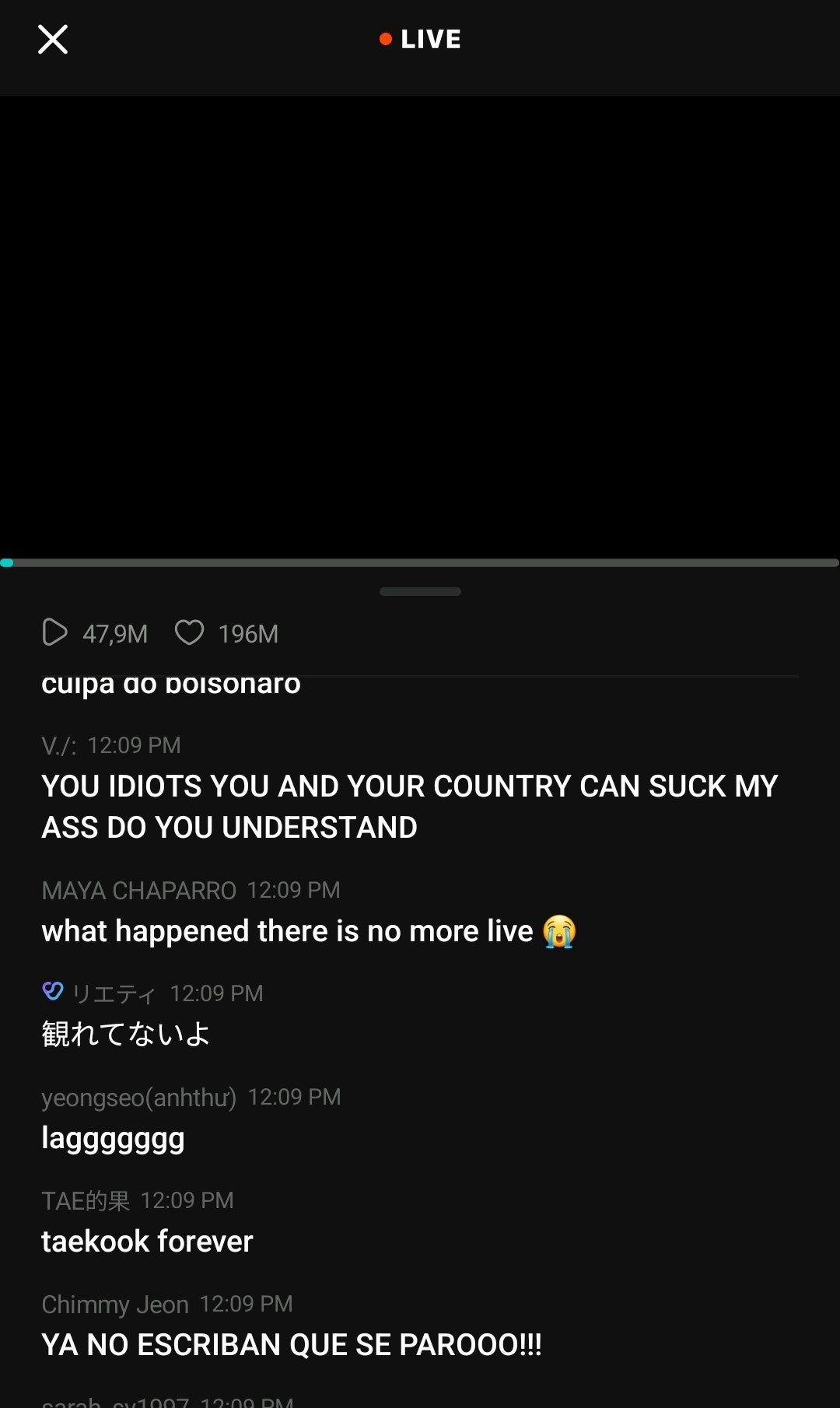Screen dimensions: 840x1408
Task: Tap the verified badge beside リエティ
Action: 53,991
